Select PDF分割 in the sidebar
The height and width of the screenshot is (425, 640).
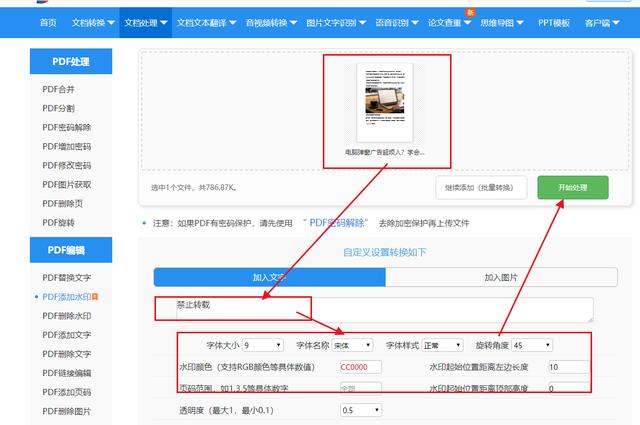(x=58, y=108)
